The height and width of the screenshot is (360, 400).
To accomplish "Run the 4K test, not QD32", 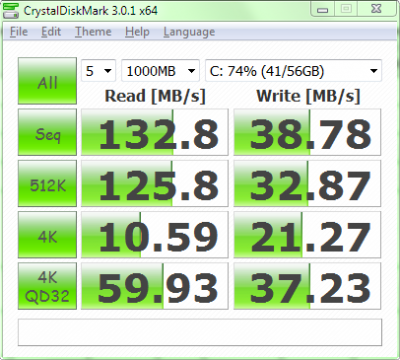I will pos(47,235).
